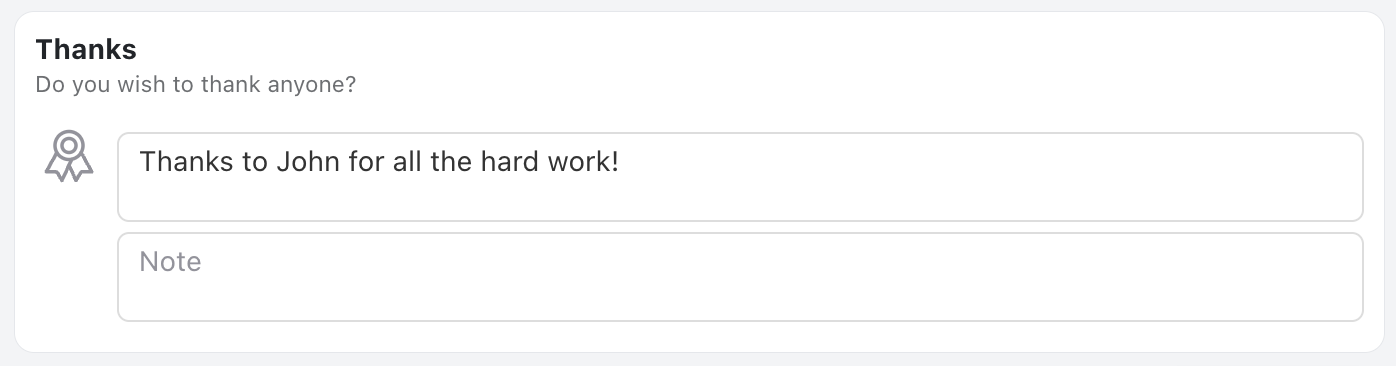Click the award ribbon icon

pyautogui.click(x=69, y=157)
